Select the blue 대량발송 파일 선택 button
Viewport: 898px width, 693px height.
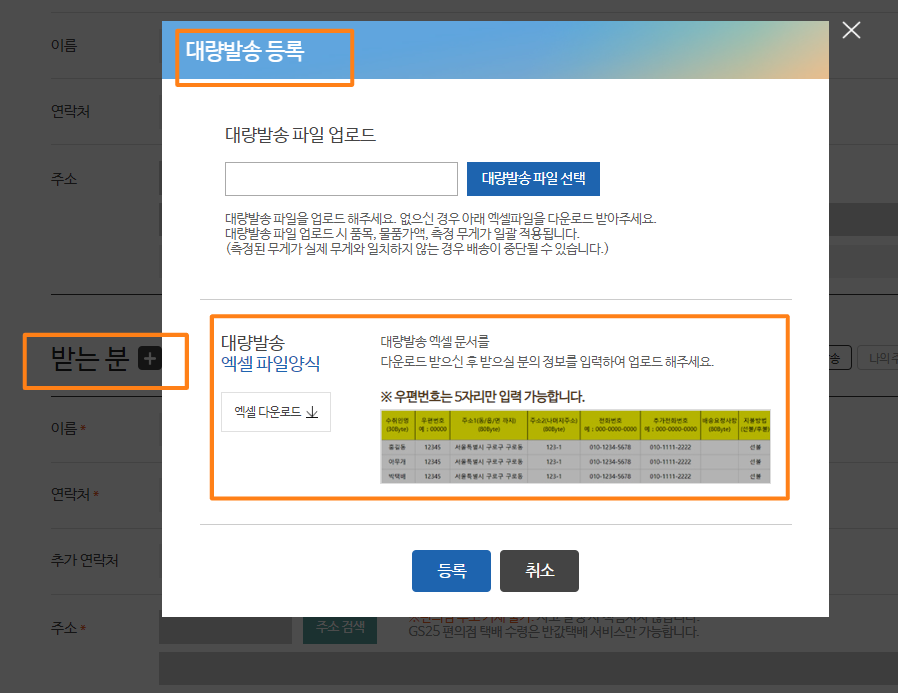point(531,179)
